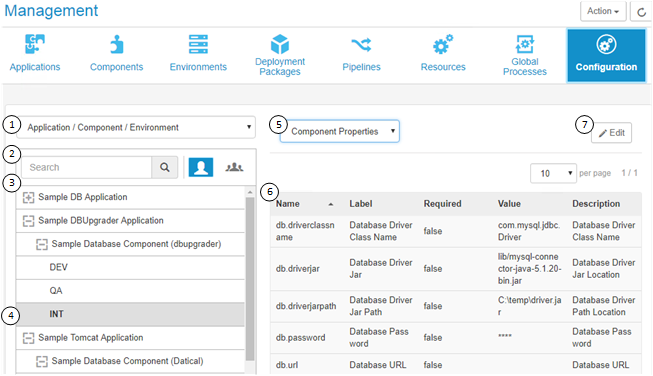Open Application / Component / Environment dropdown
Image resolution: width=653 pixels, height=376 pixels.
click(136, 127)
